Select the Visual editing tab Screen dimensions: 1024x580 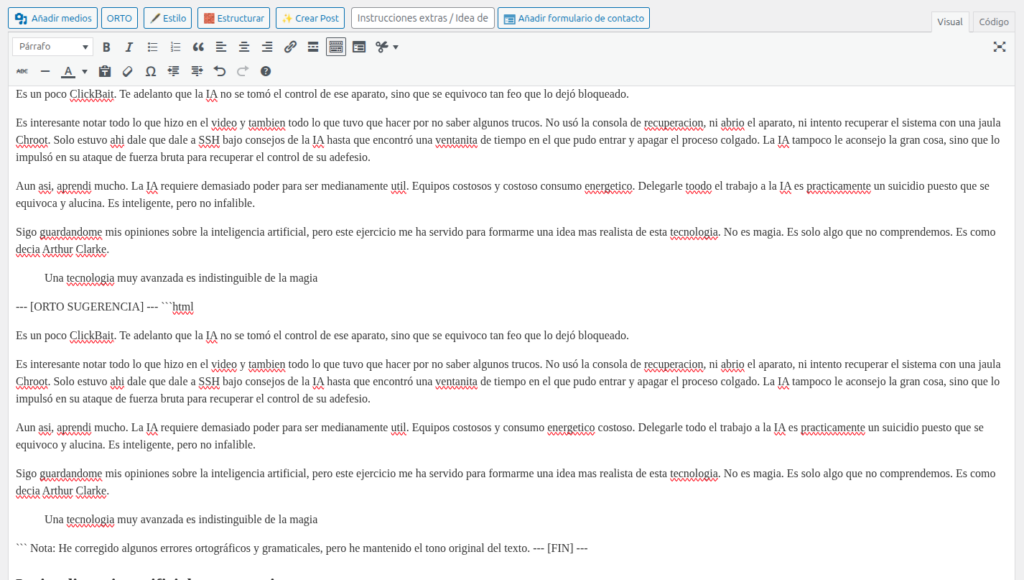(949, 21)
